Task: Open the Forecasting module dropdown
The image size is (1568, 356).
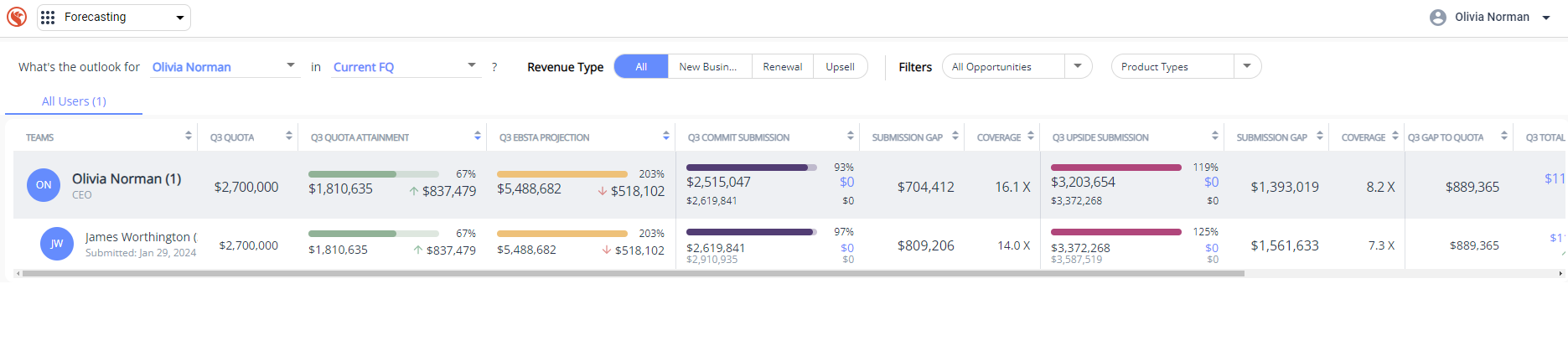Action: [179, 18]
